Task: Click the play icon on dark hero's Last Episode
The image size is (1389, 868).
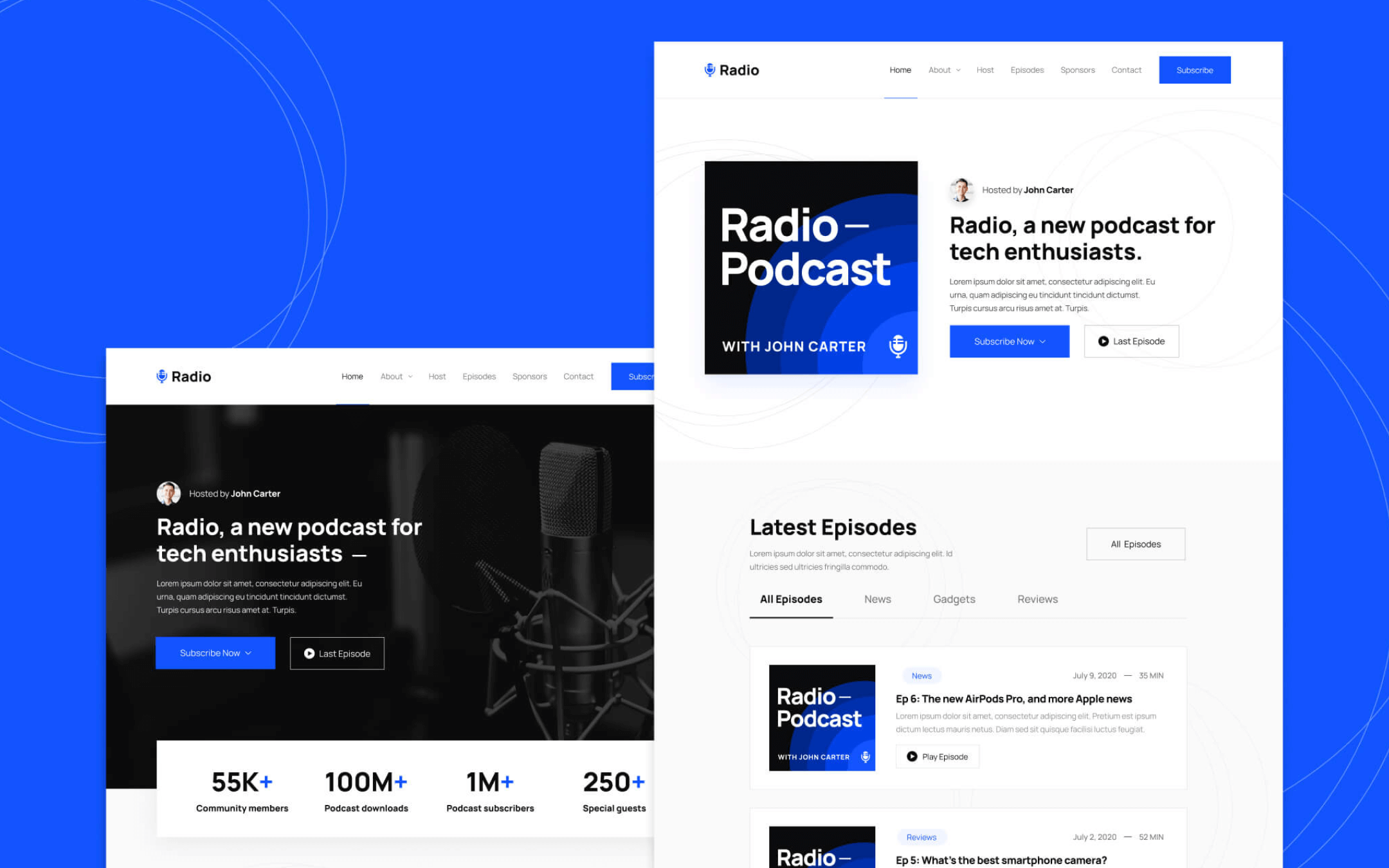Action: tap(309, 653)
